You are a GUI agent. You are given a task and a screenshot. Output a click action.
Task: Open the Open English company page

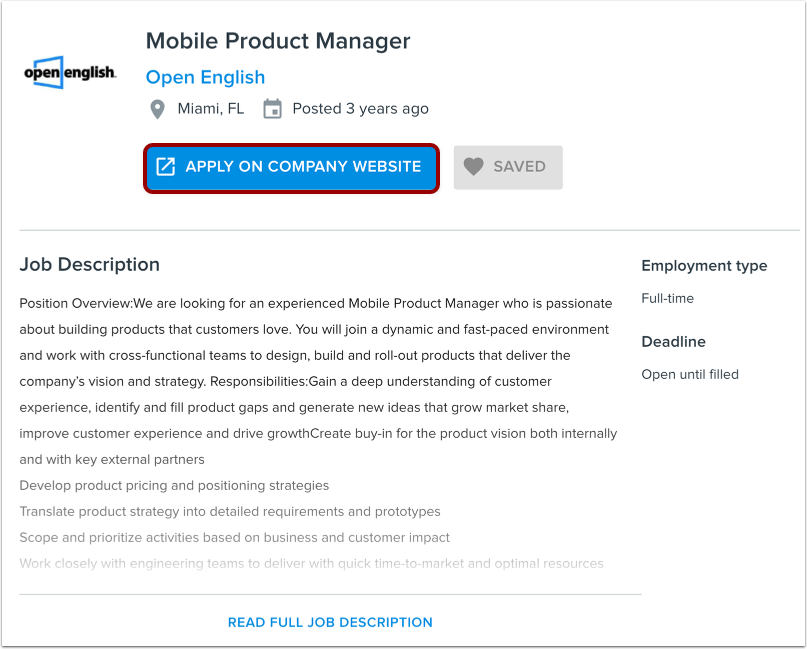(205, 77)
